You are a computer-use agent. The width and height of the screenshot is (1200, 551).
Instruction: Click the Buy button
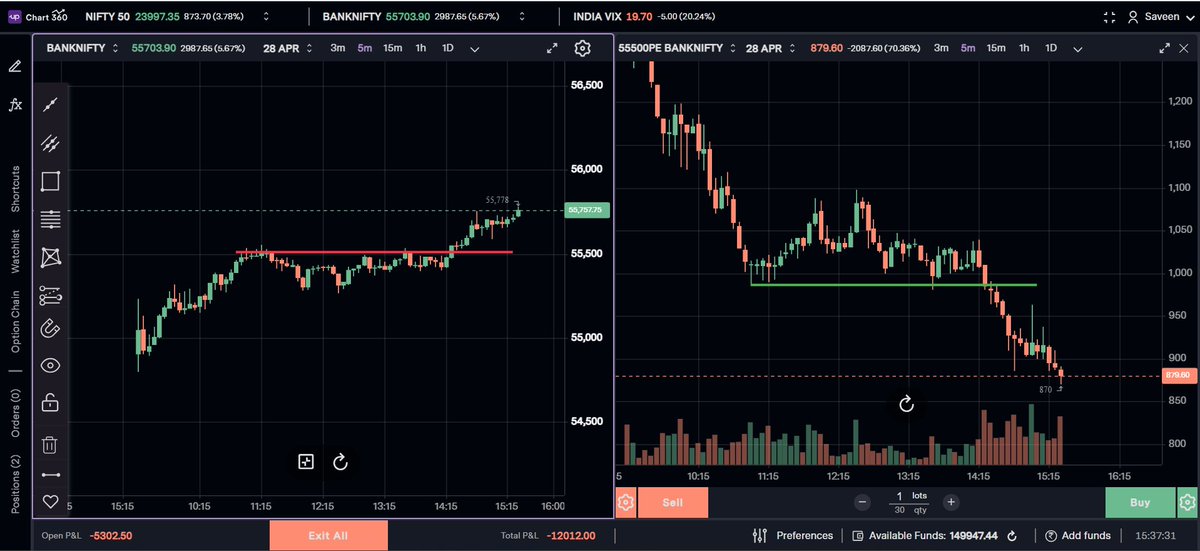pyautogui.click(x=1140, y=502)
